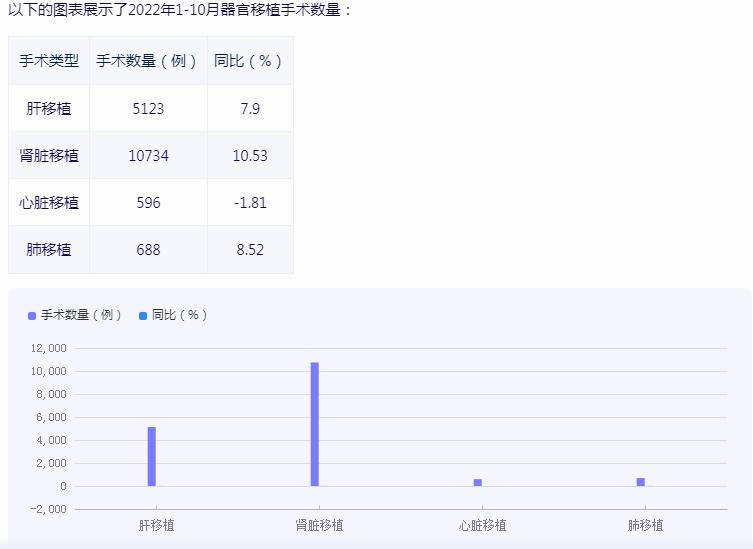This screenshot has height=549, width=753.
Task: Click the 12,000 y-axis label
Action: [x=49, y=348]
